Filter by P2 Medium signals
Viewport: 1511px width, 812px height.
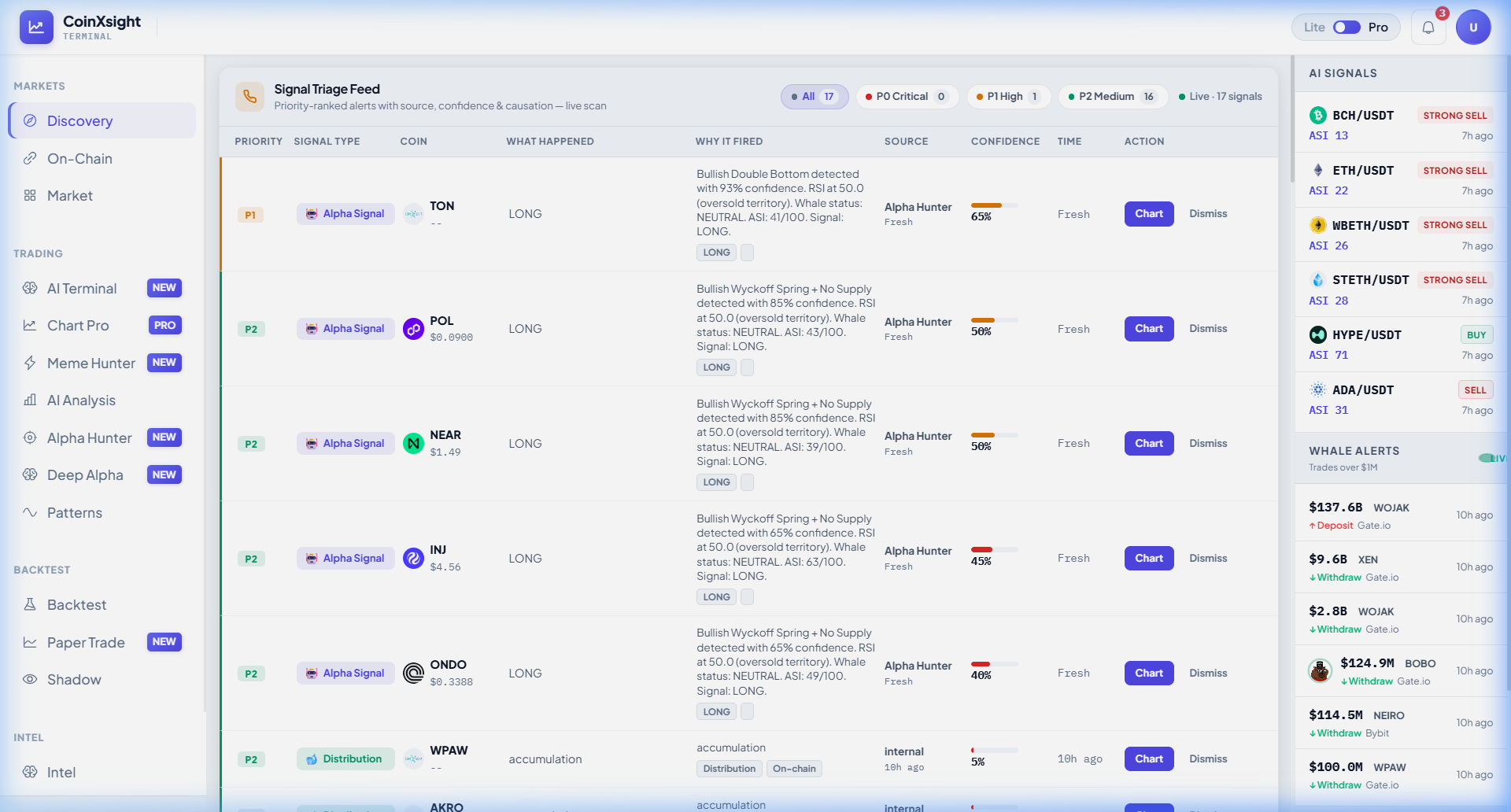click(x=1112, y=97)
